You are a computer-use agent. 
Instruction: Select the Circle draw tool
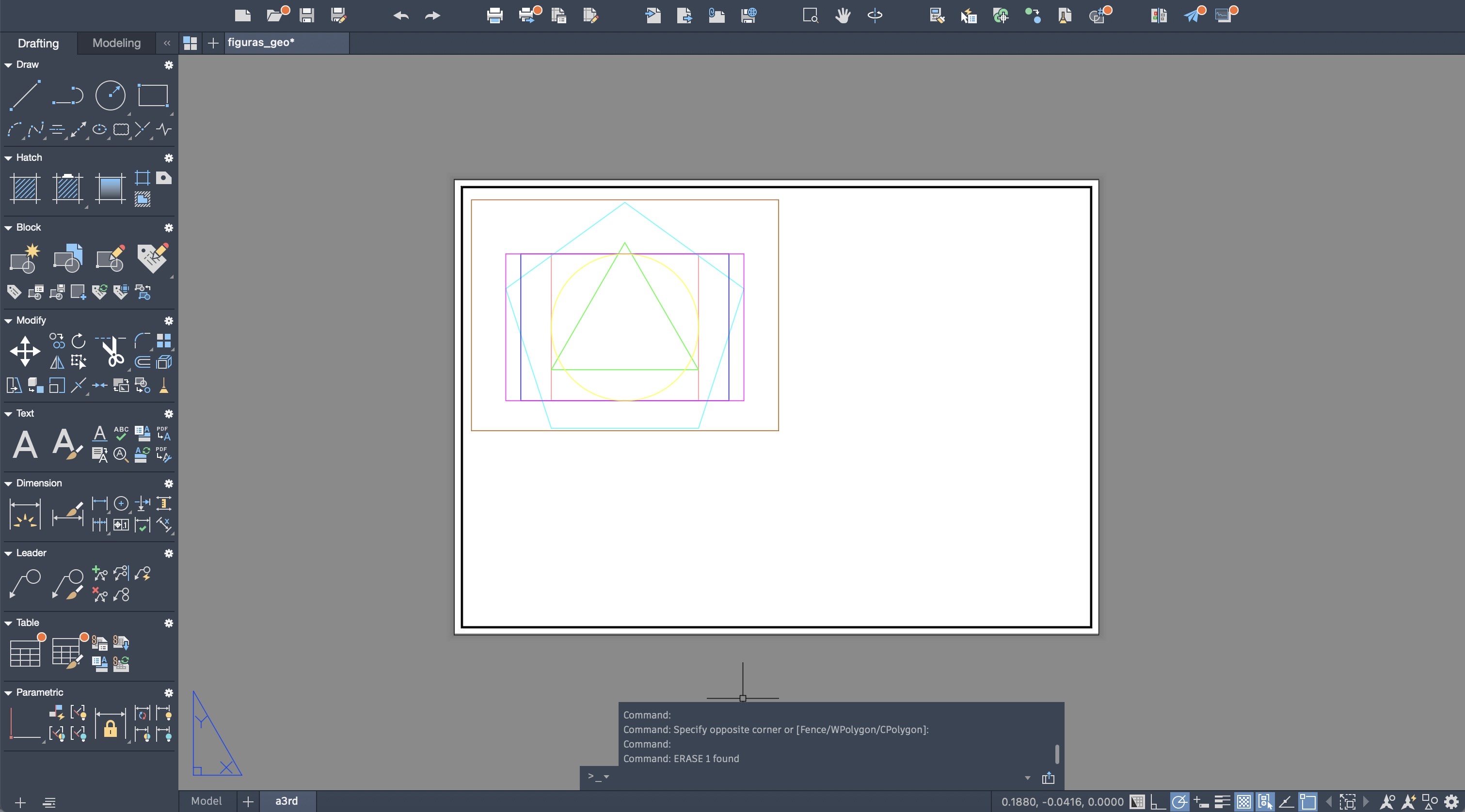[110, 95]
